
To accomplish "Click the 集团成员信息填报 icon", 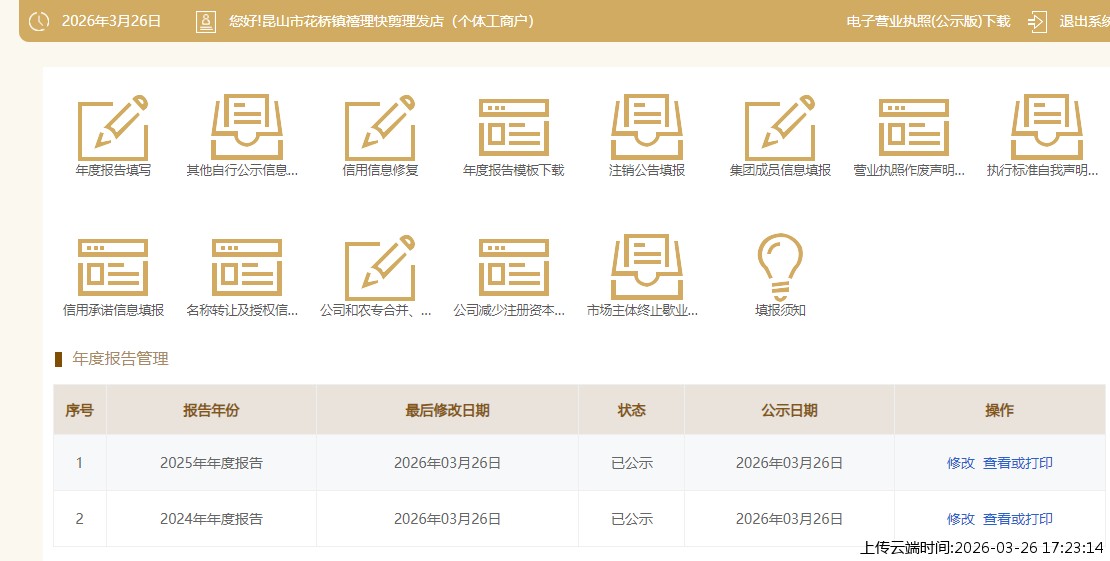I will [x=780, y=128].
